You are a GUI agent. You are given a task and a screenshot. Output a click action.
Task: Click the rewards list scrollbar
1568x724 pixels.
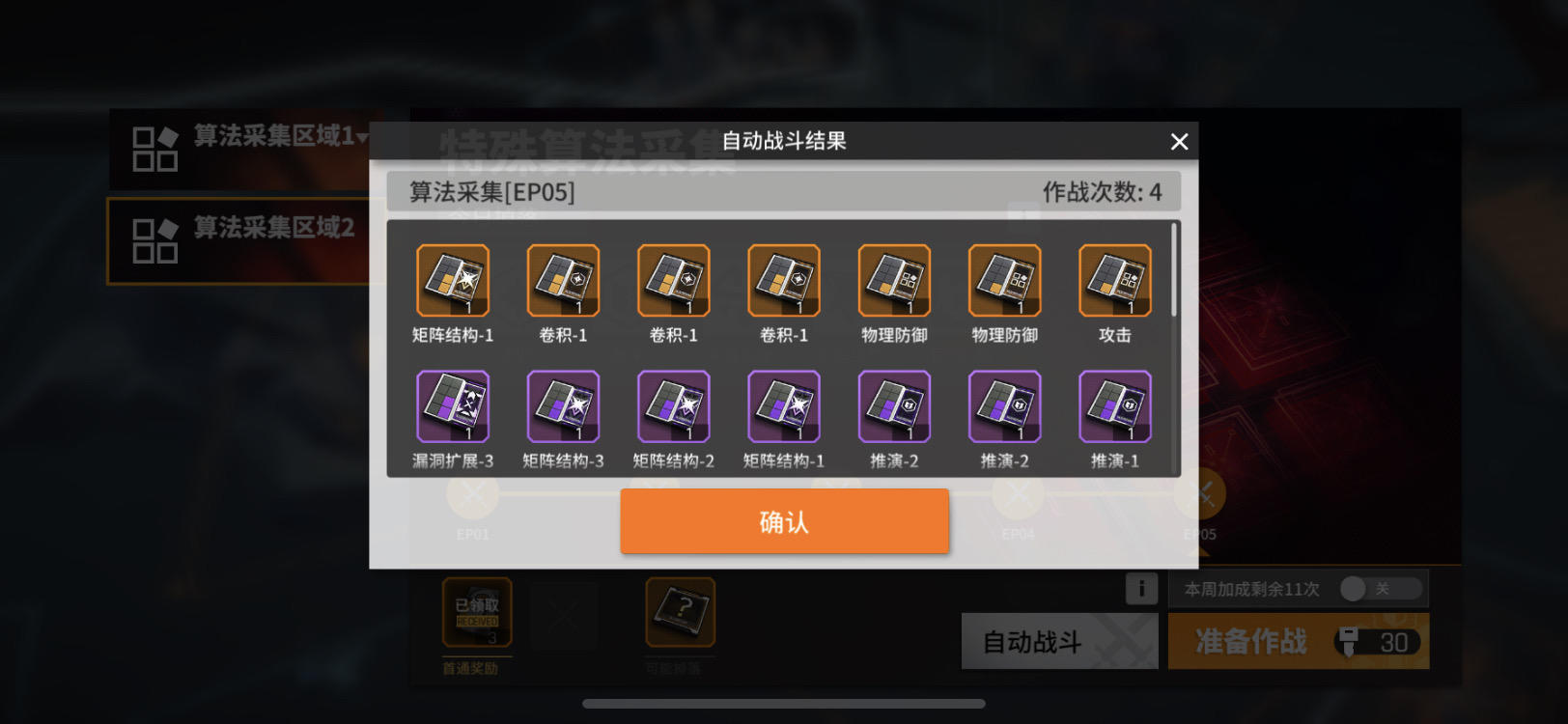(x=1174, y=270)
